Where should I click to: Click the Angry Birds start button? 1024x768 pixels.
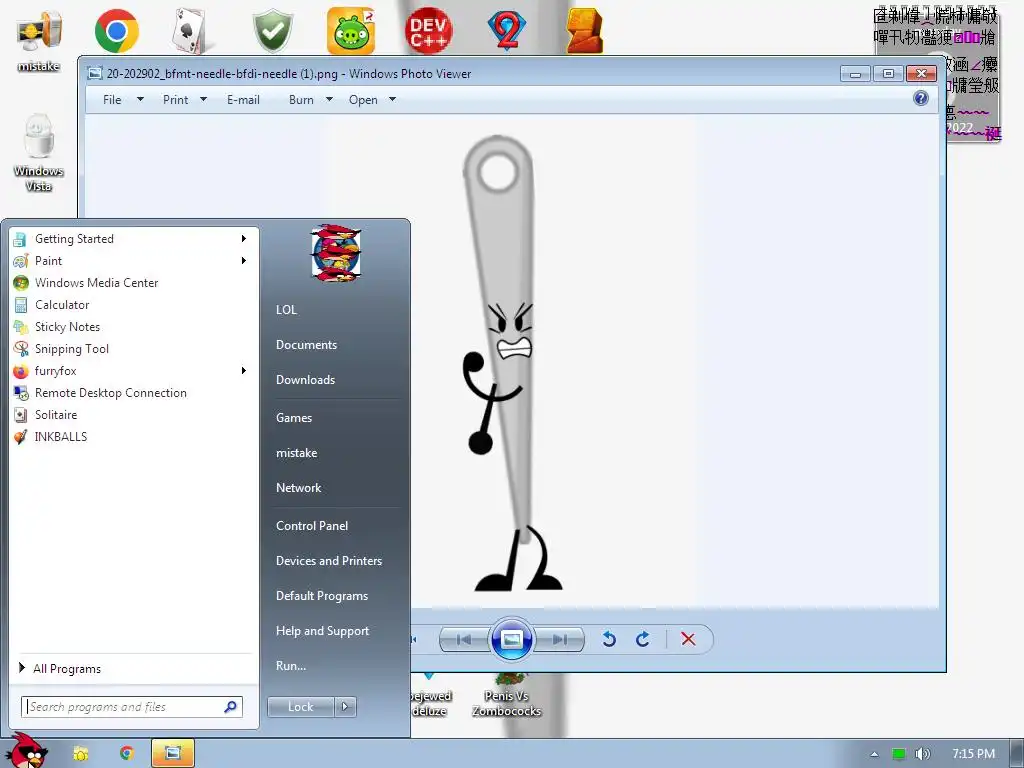(25, 751)
